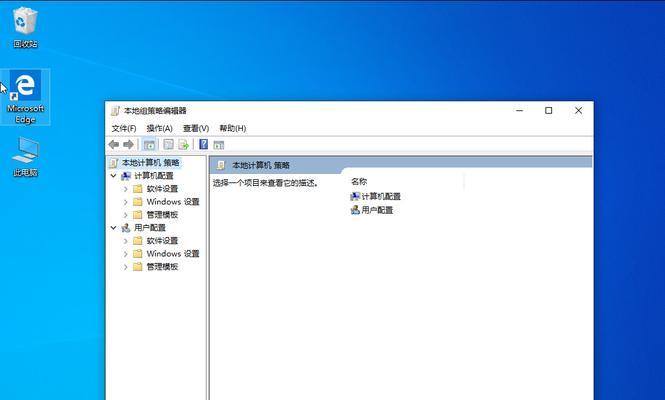Select Windows 设置 folder under 计算机配置
665x400 pixels.
[x=166, y=202]
